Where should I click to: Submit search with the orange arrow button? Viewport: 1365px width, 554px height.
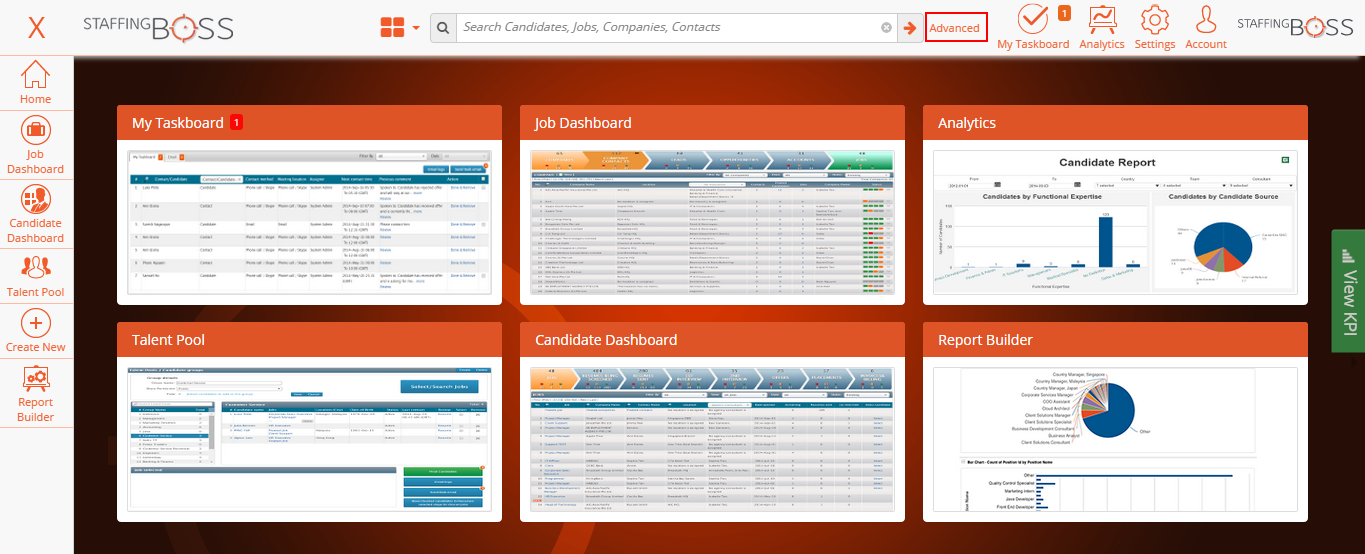910,28
